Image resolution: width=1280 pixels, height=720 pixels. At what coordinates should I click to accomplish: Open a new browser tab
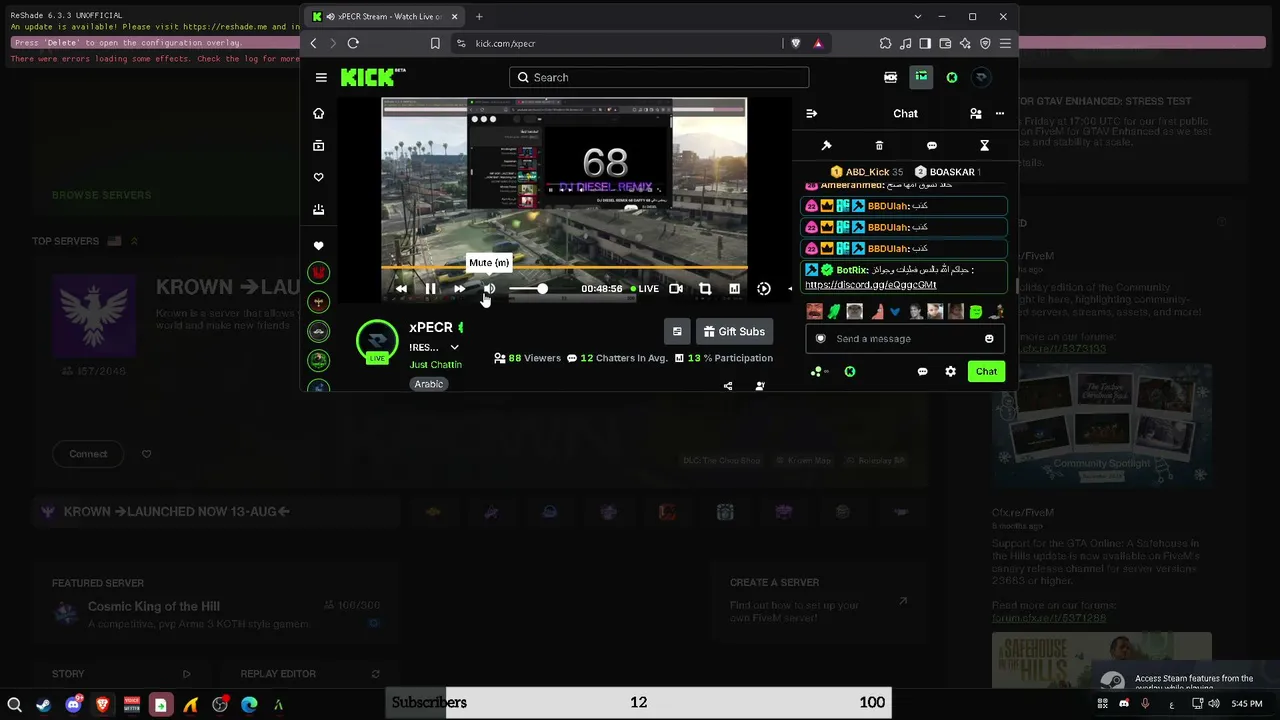[479, 17]
